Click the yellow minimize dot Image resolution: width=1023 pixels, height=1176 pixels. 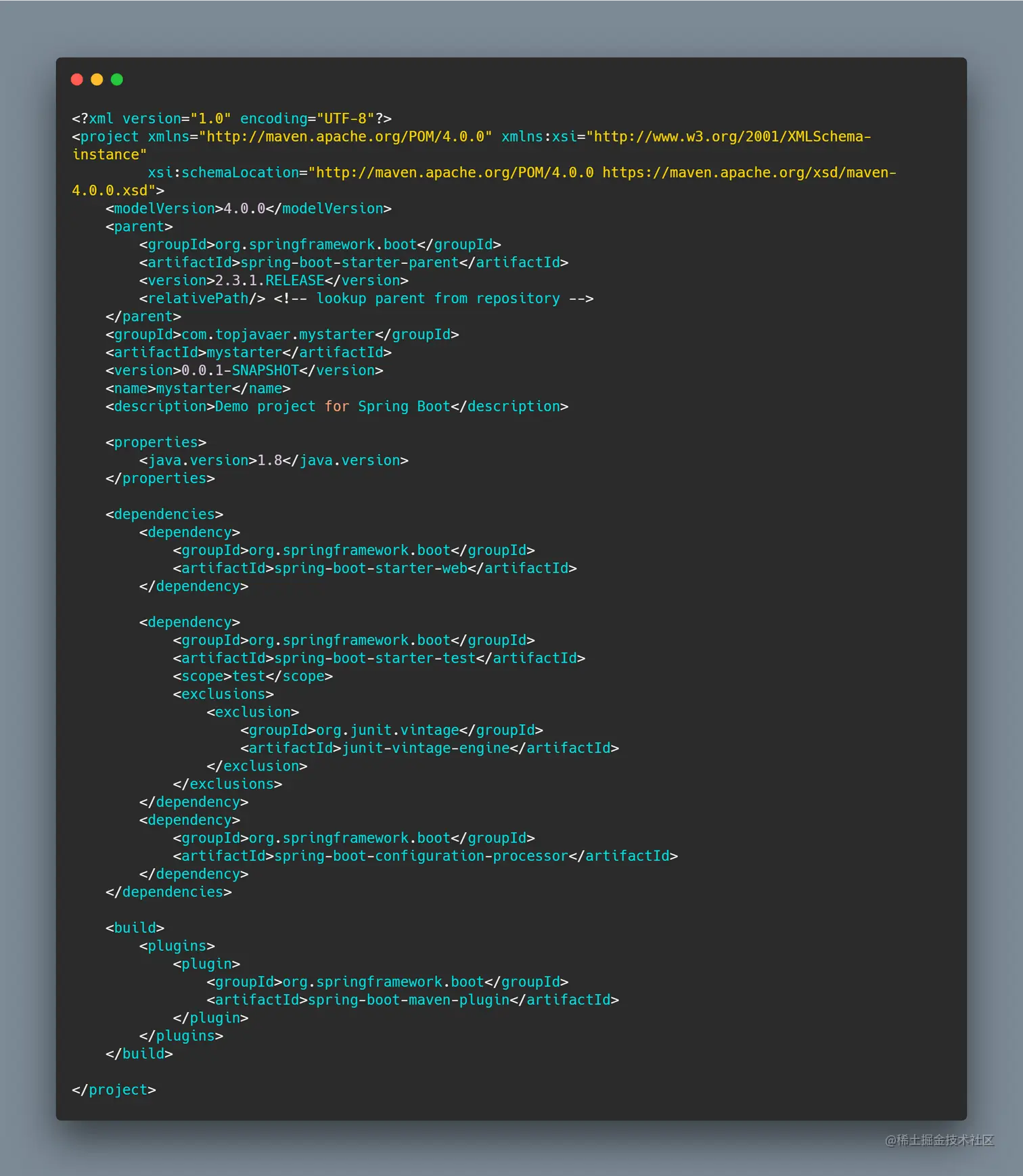click(97, 80)
